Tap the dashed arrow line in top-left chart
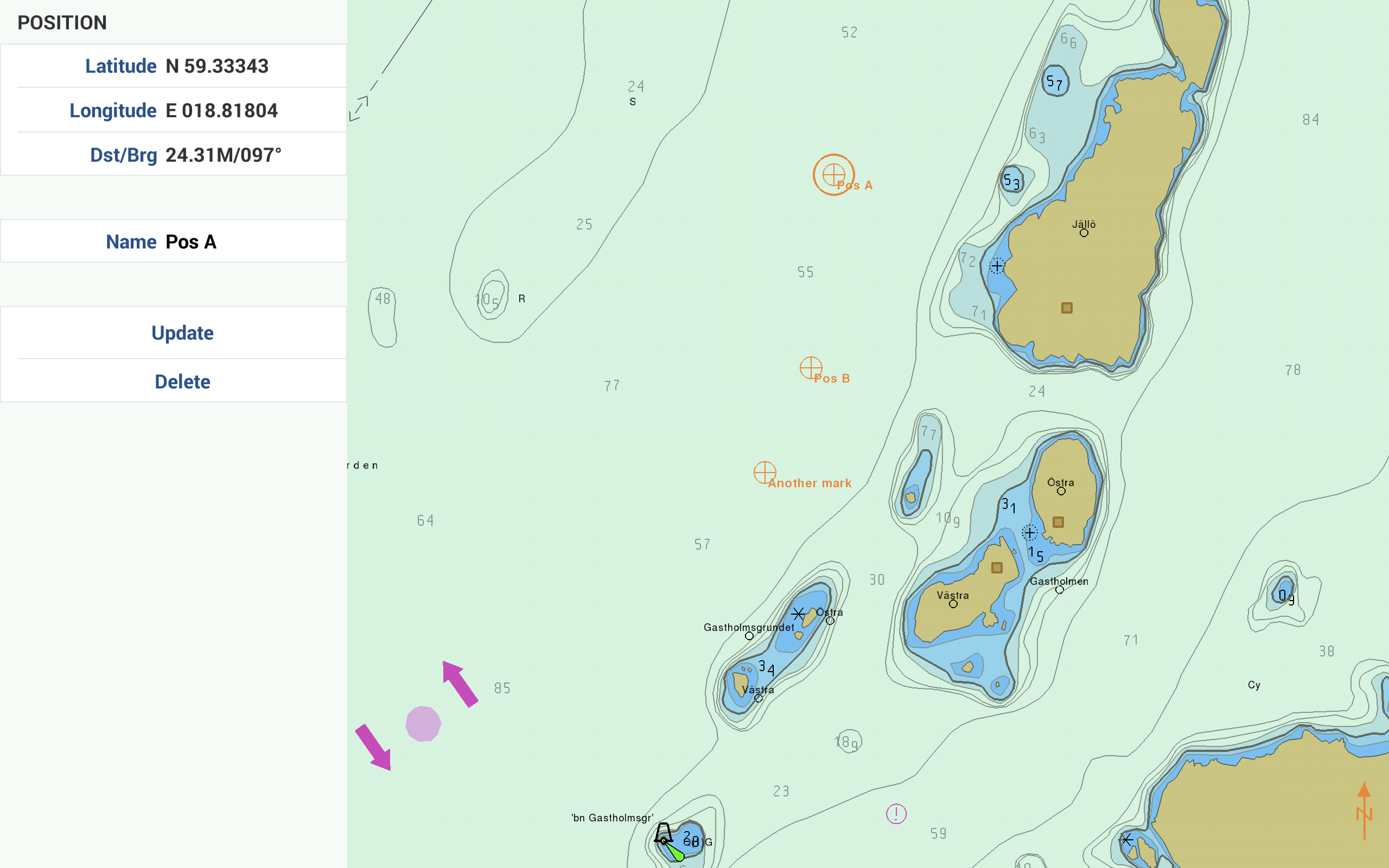This screenshot has width=1389, height=868. coord(359,108)
